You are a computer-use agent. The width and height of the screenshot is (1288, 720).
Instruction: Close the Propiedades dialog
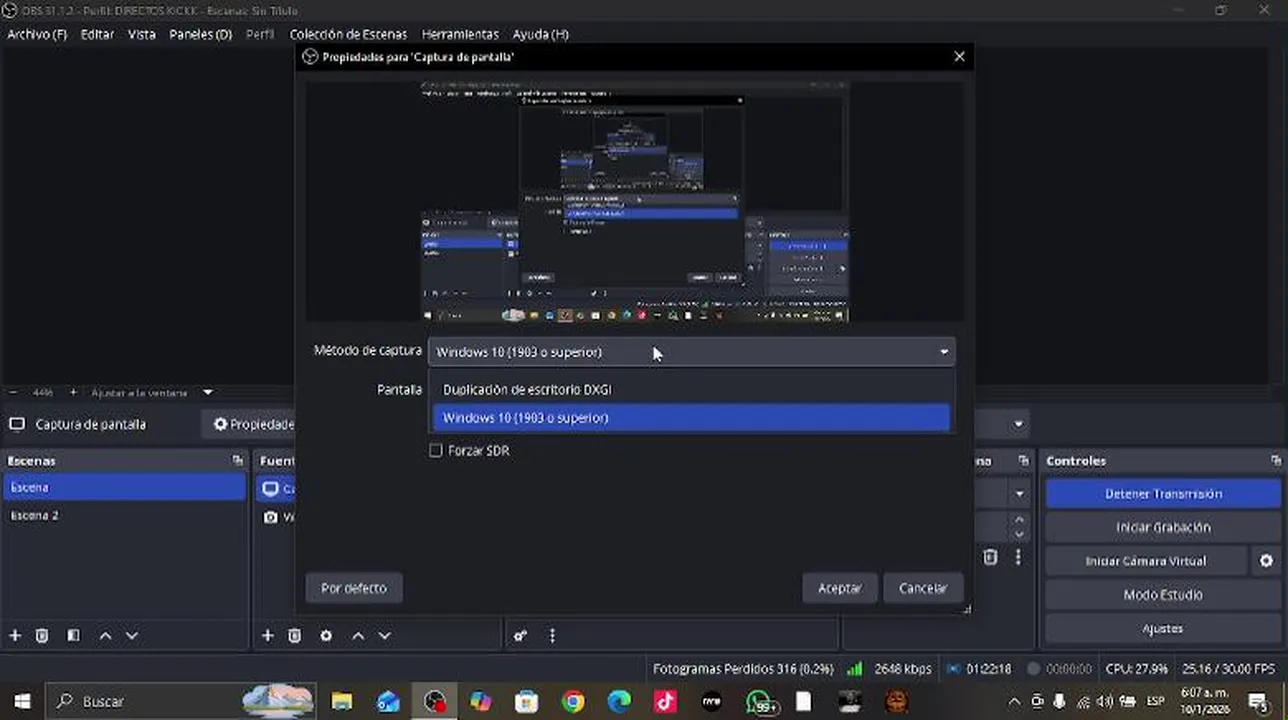pos(959,57)
